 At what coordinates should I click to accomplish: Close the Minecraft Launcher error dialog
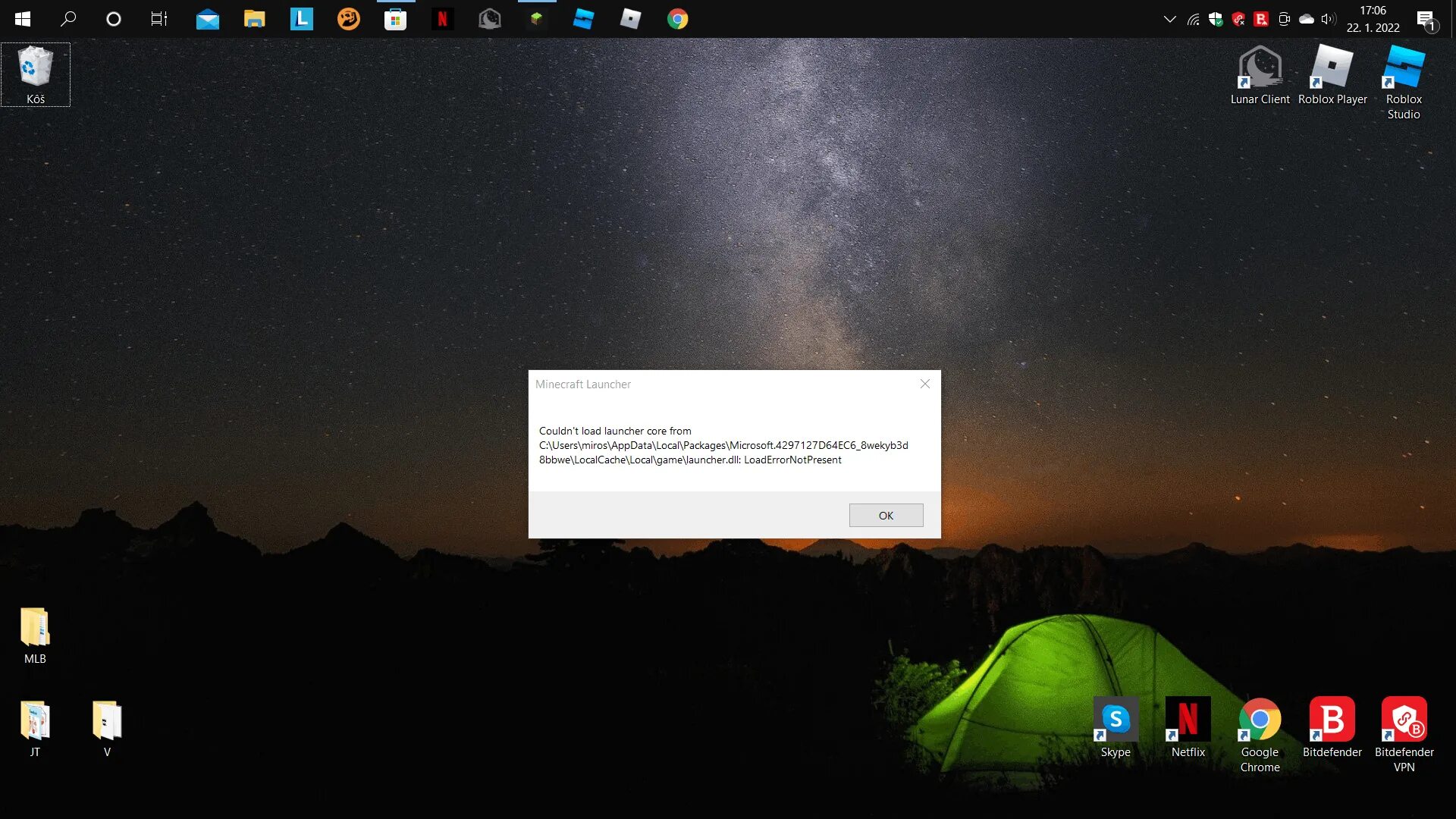pos(924,384)
